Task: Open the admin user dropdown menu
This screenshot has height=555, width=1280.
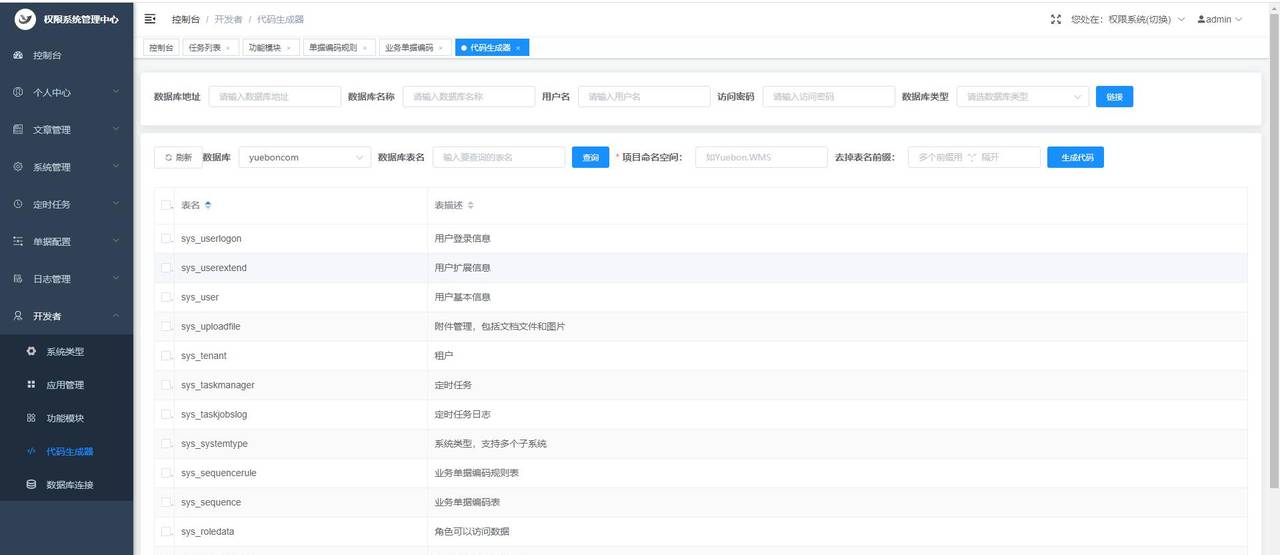Action: pos(1220,19)
